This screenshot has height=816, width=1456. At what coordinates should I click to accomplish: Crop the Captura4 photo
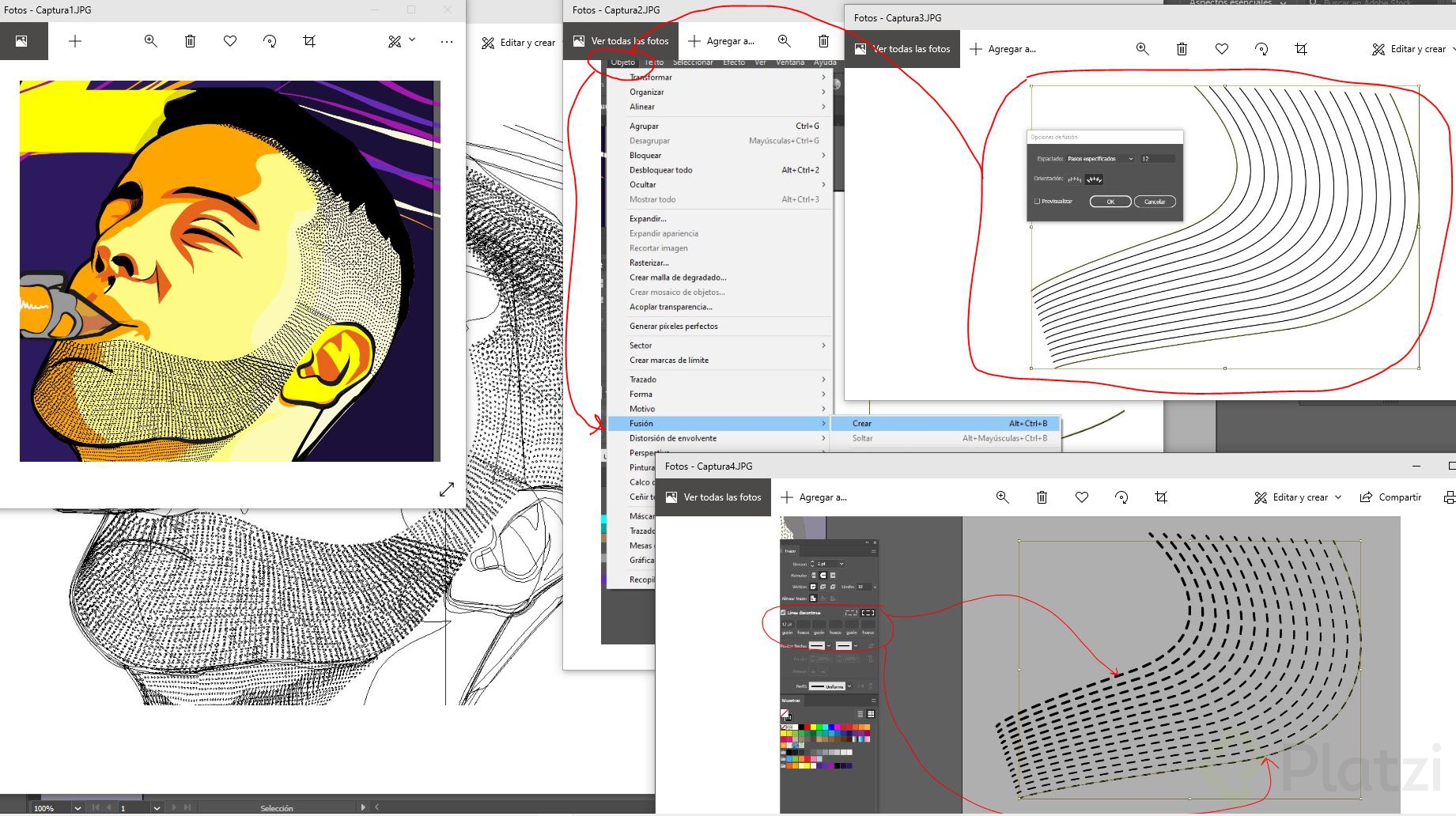pos(1161,497)
